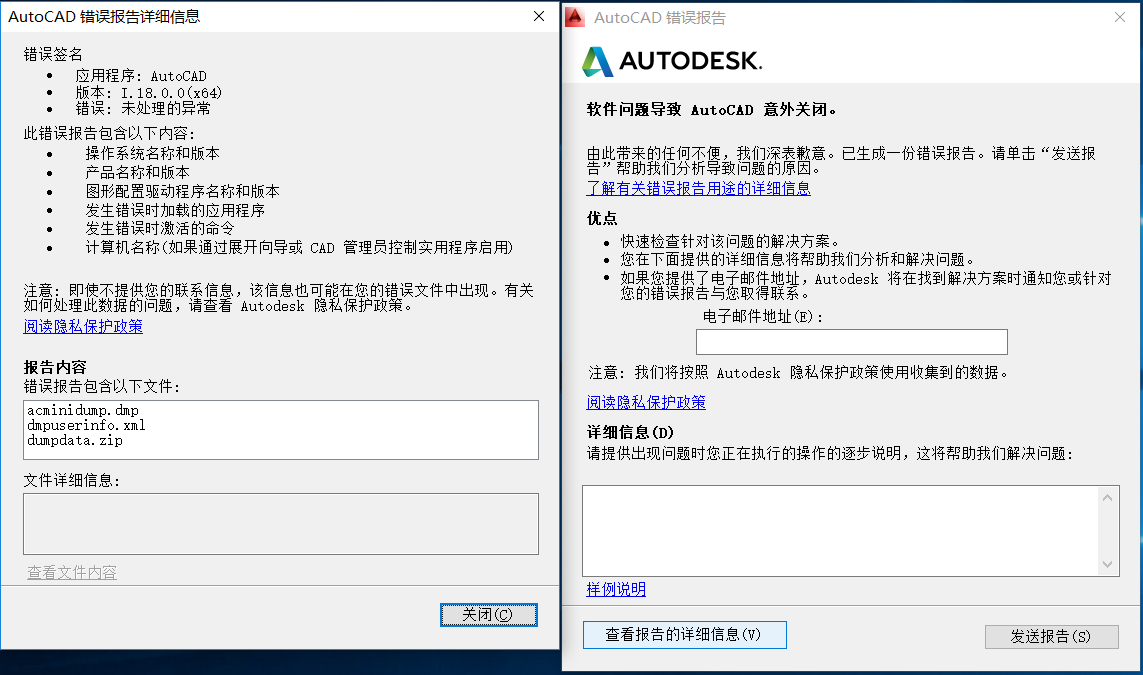The height and width of the screenshot is (675, 1143).
Task: Open 阅读隐私保护政策 link in details dialog
Action: coord(83,327)
